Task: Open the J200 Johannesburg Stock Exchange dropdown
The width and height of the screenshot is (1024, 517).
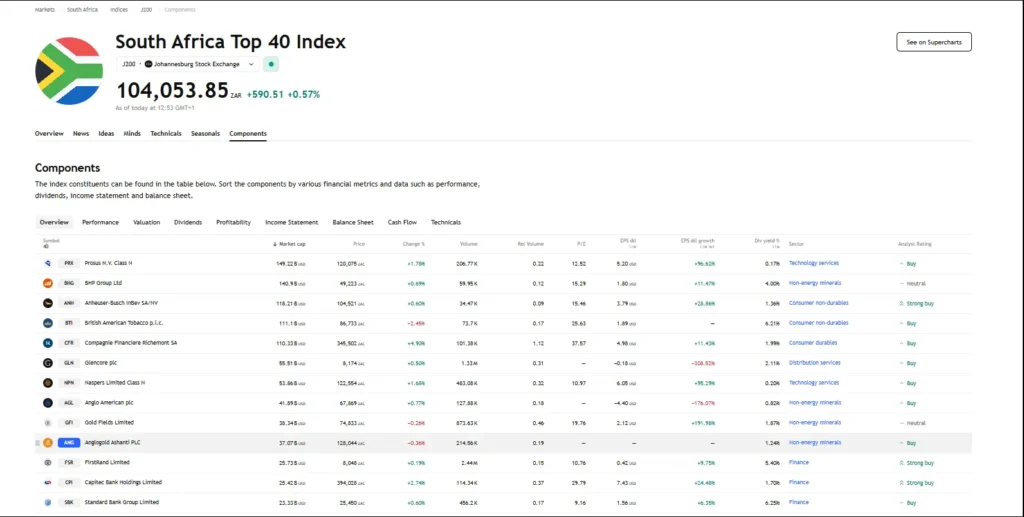Action: 188,64
